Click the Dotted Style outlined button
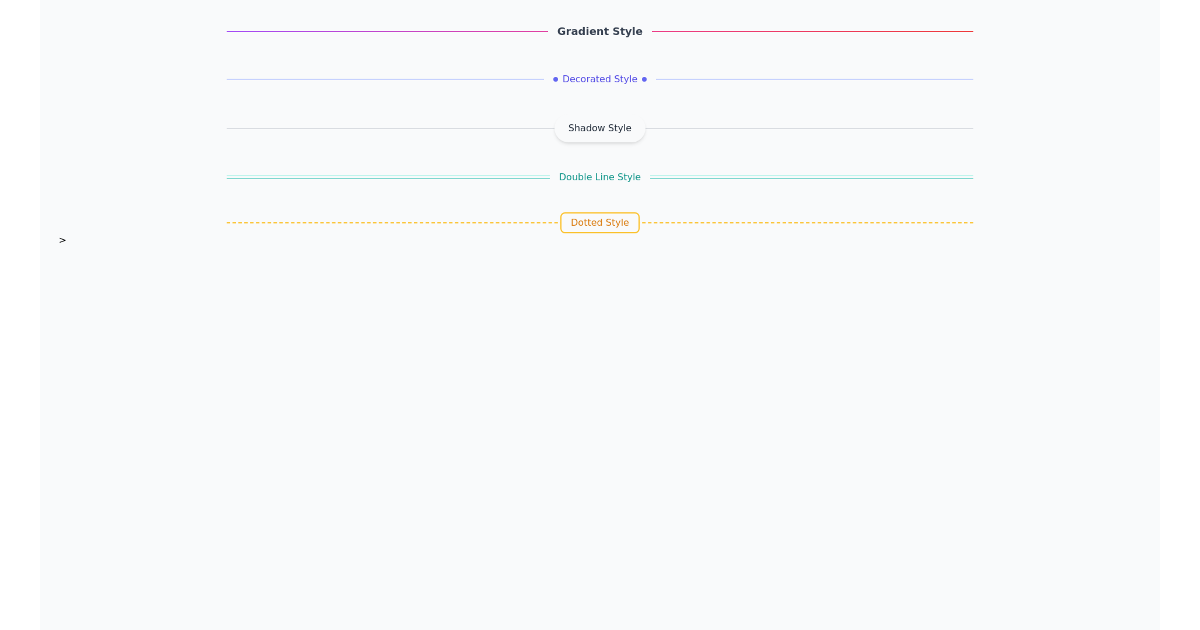 [600, 223]
